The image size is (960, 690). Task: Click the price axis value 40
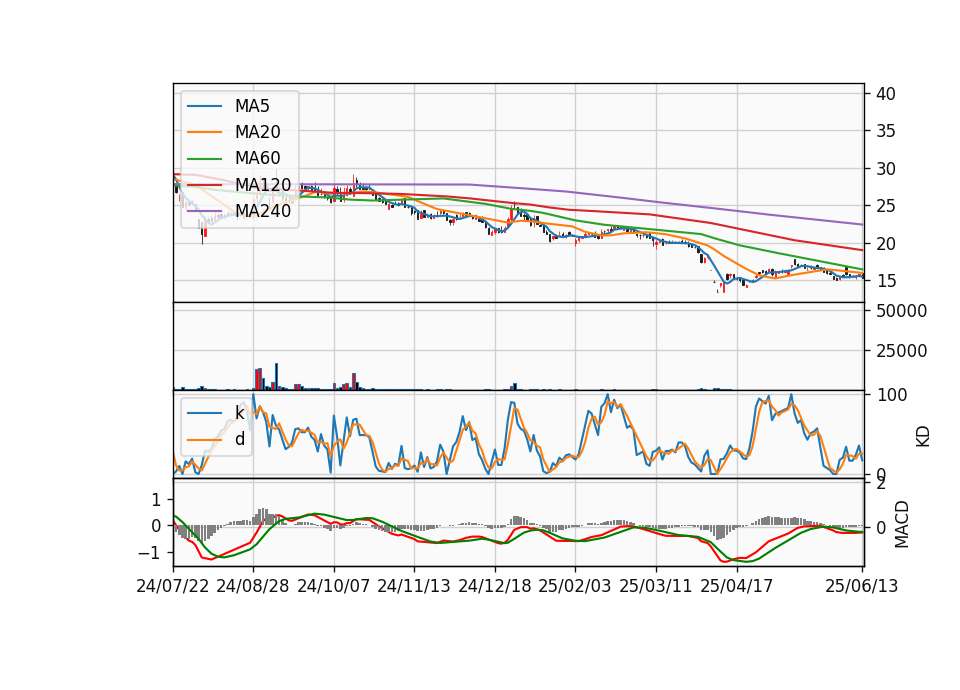tap(886, 94)
